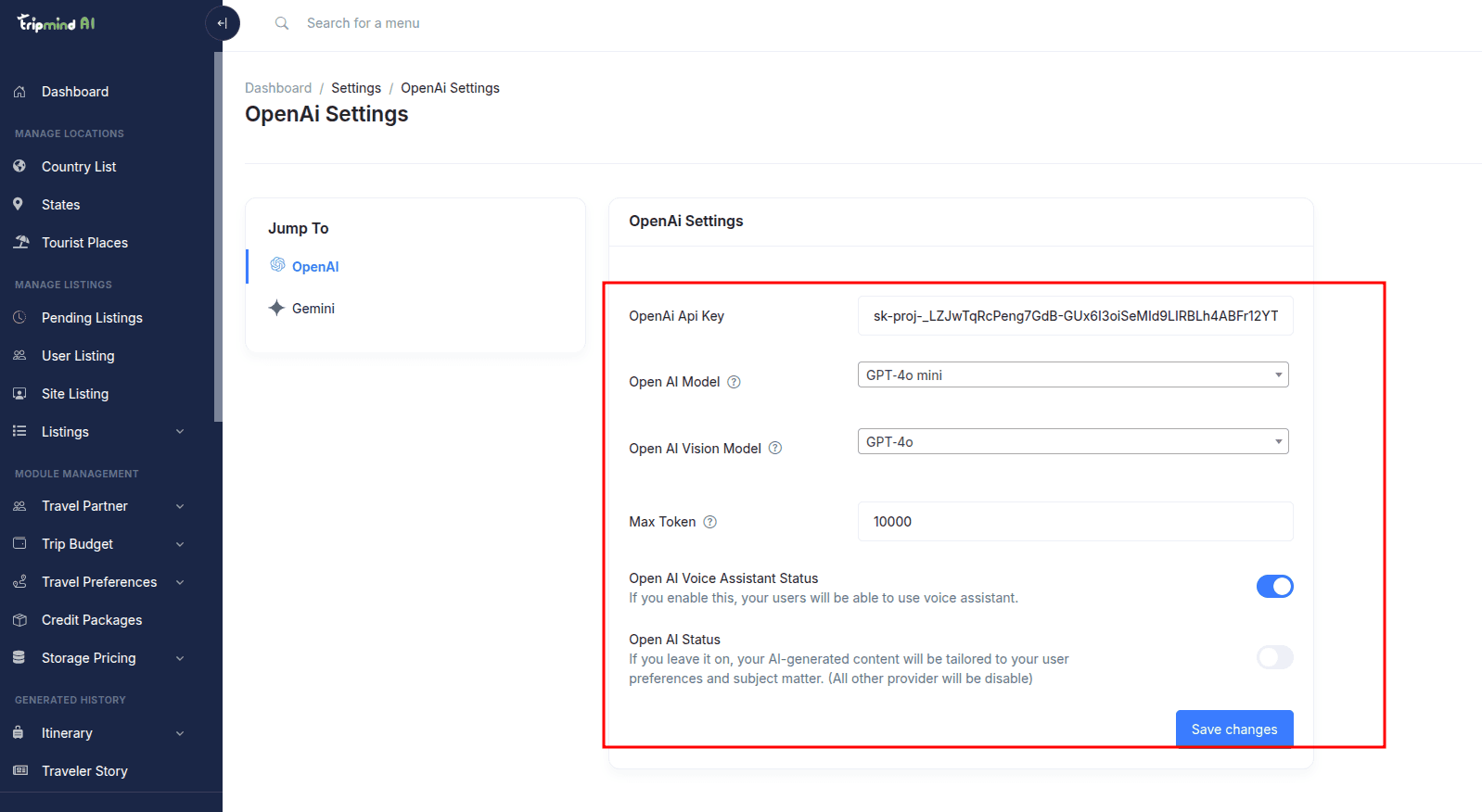Click the OpenAi Api Key field

coord(1076,316)
